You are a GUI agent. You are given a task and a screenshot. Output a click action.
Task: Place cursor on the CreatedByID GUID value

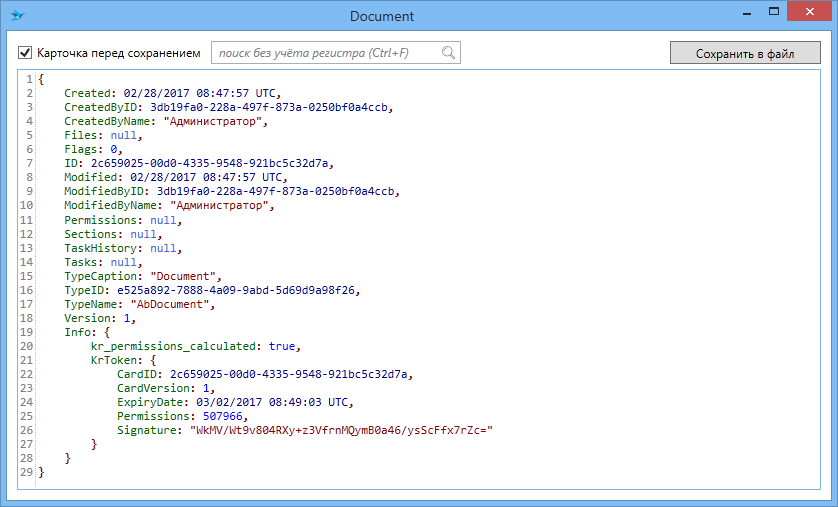271,107
